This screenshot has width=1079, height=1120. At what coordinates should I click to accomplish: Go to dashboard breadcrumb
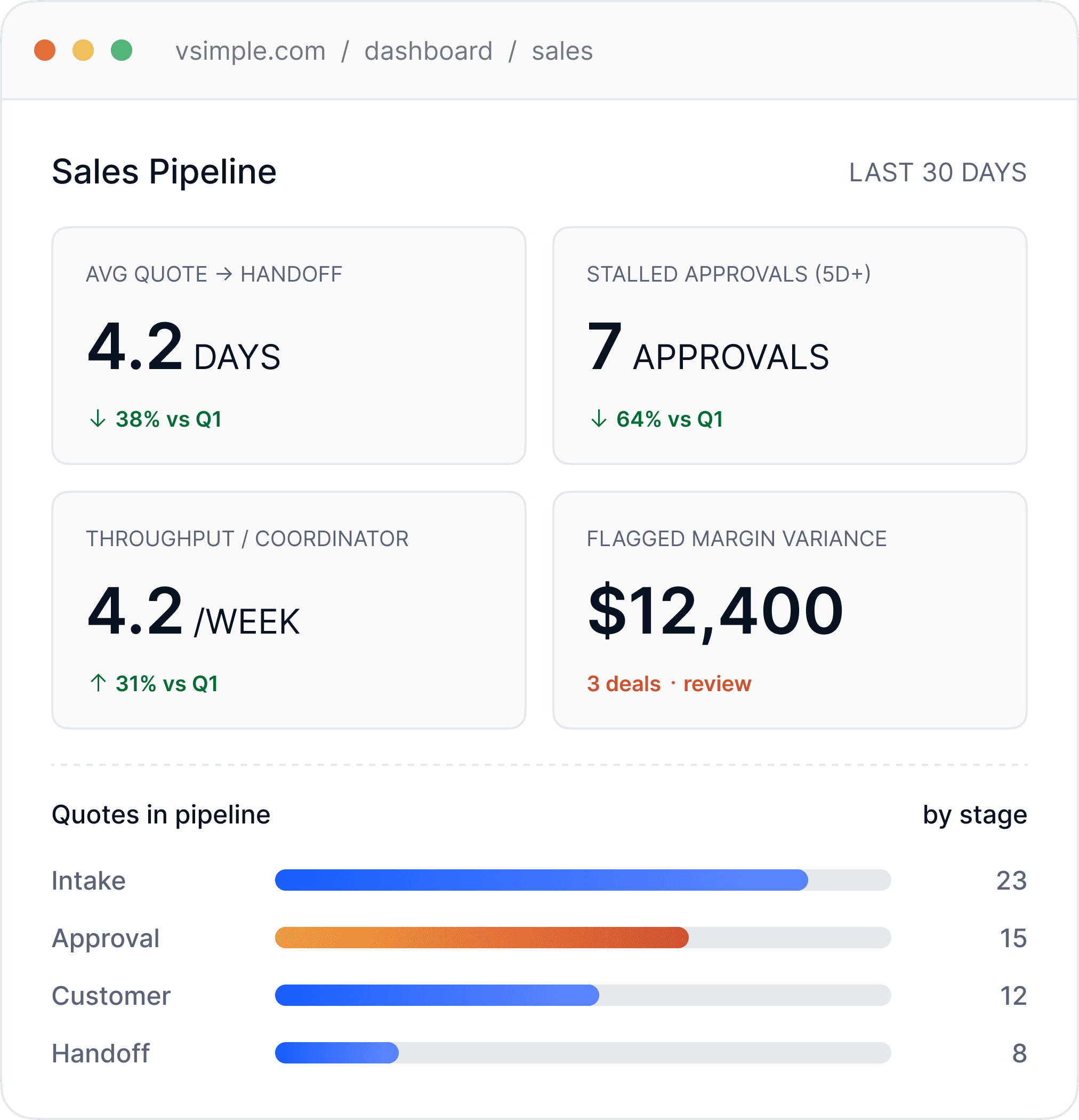coord(429,51)
